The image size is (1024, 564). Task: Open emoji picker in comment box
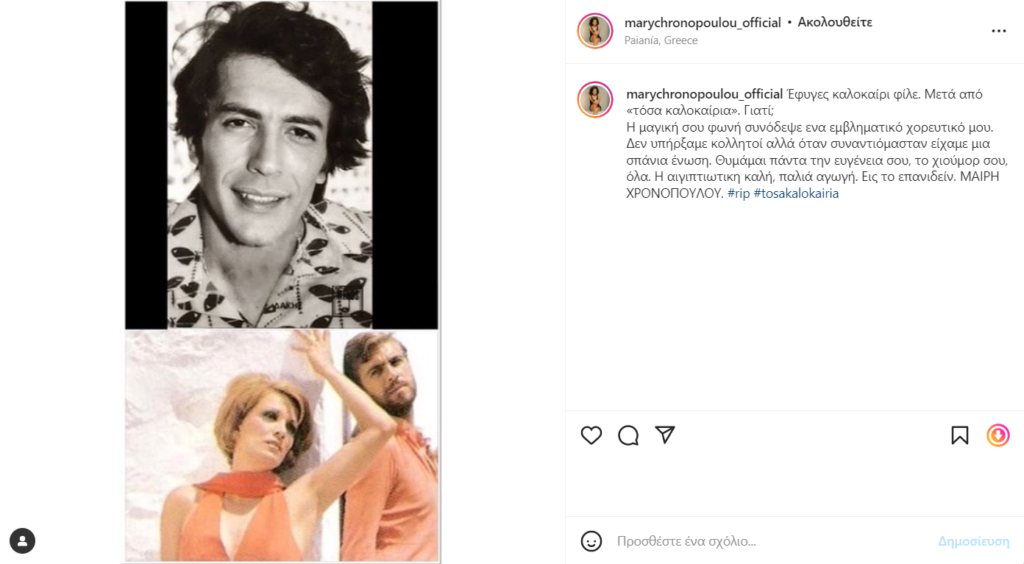click(x=591, y=541)
